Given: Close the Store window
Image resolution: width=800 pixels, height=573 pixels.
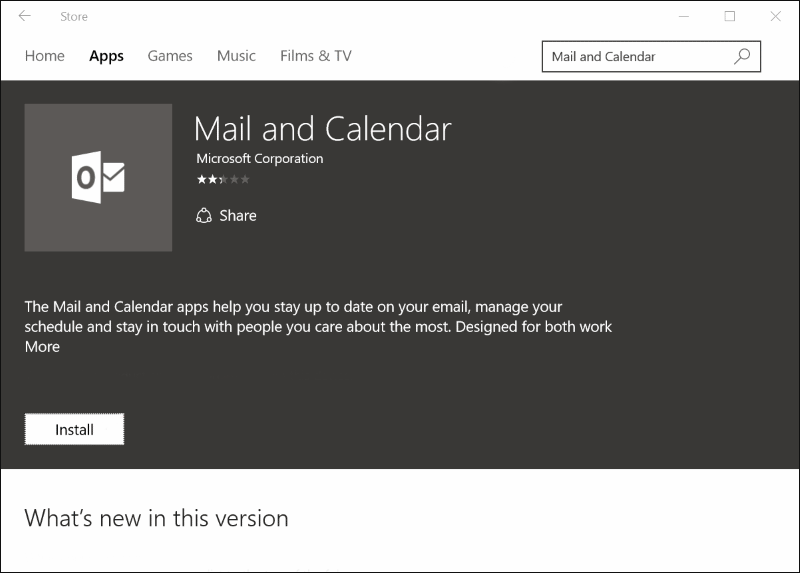Looking at the screenshot, I should point(776,16).
